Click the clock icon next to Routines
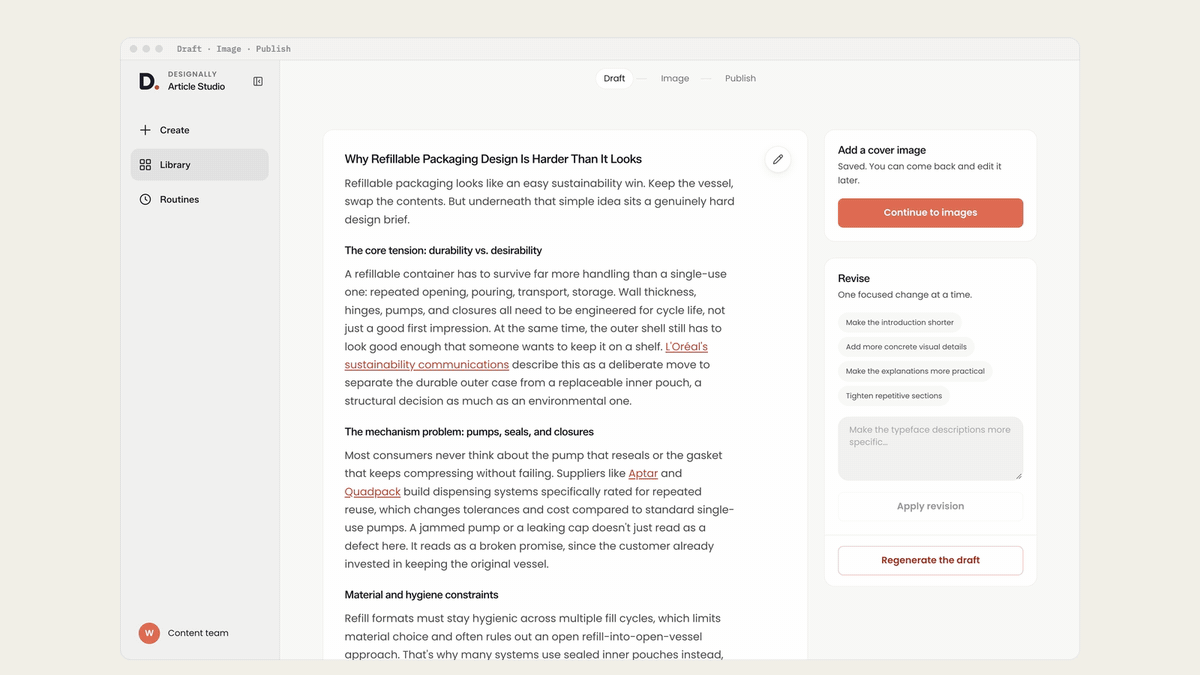This screenshot has width=1200, height=675. (145, 200)
